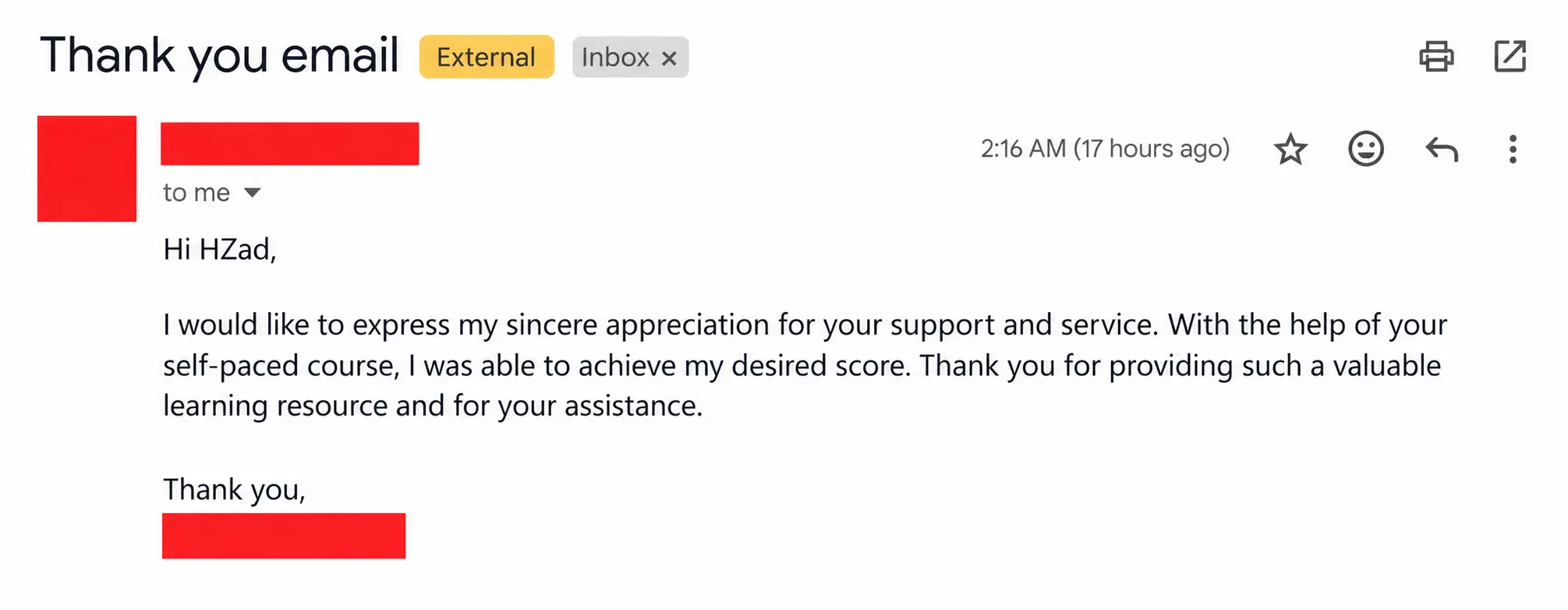The height and width of the screenshot is (610, 1568).
Task: Expand recipient details arrow beside 'to me'
Action: coord(252,193)
